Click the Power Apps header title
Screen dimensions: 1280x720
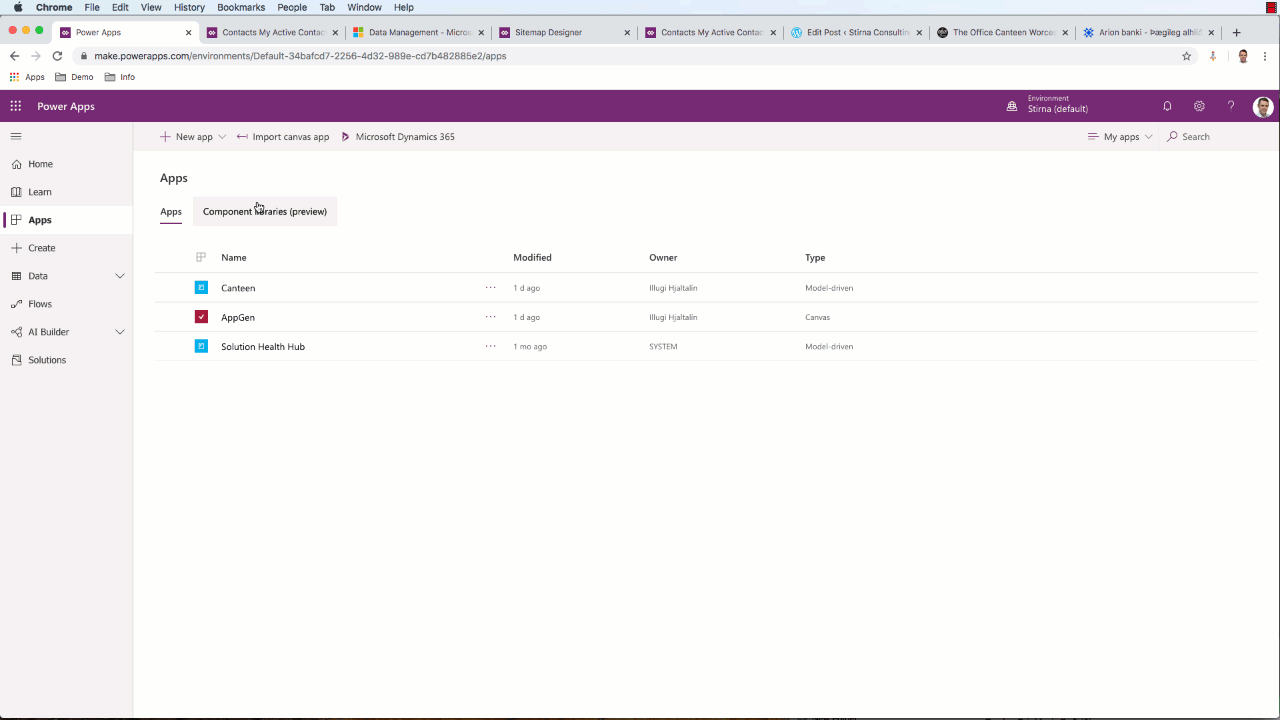[x=66, y=106]
